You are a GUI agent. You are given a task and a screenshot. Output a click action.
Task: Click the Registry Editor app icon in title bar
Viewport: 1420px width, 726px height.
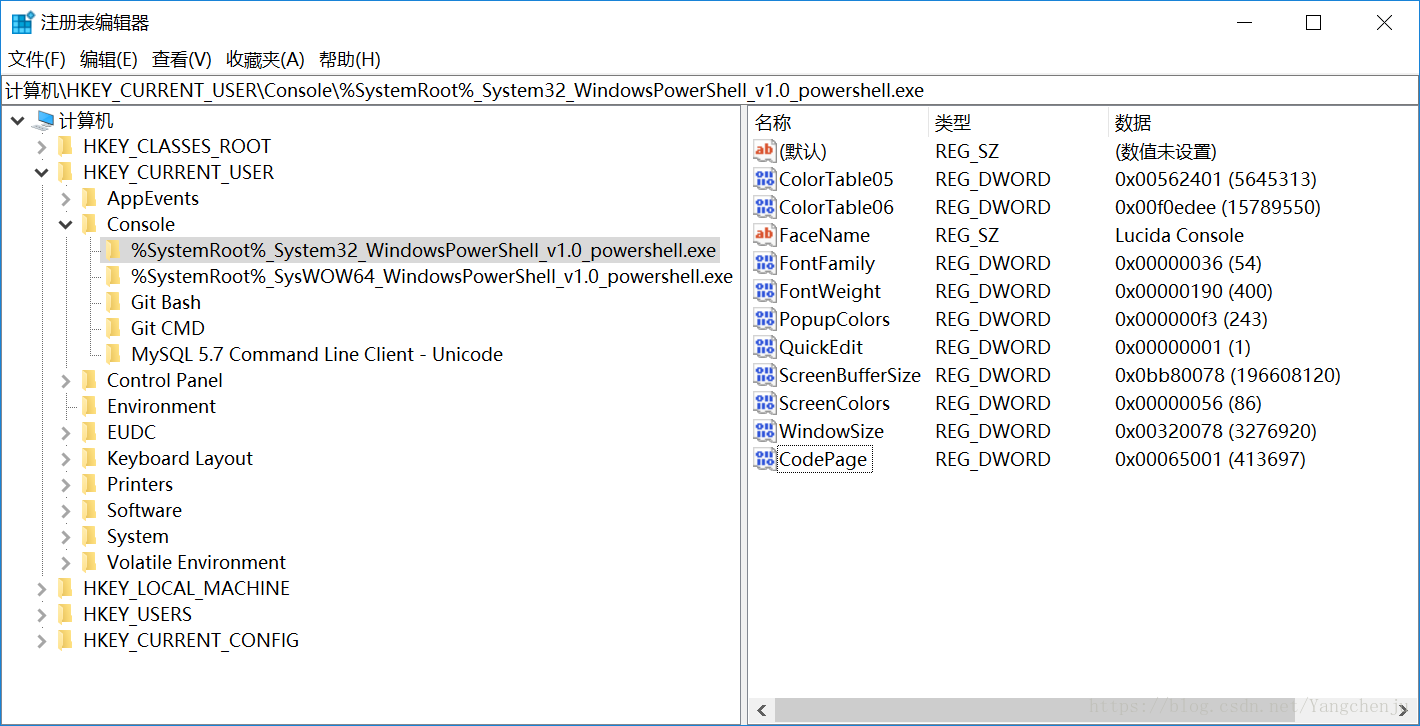22,22
